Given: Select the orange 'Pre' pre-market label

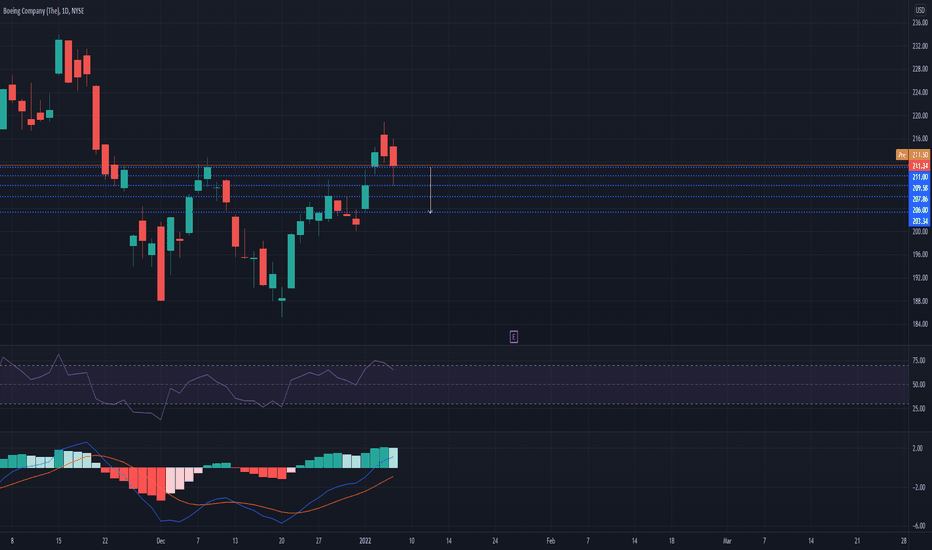Looking at the screenshot, I should tap(902, 155).
